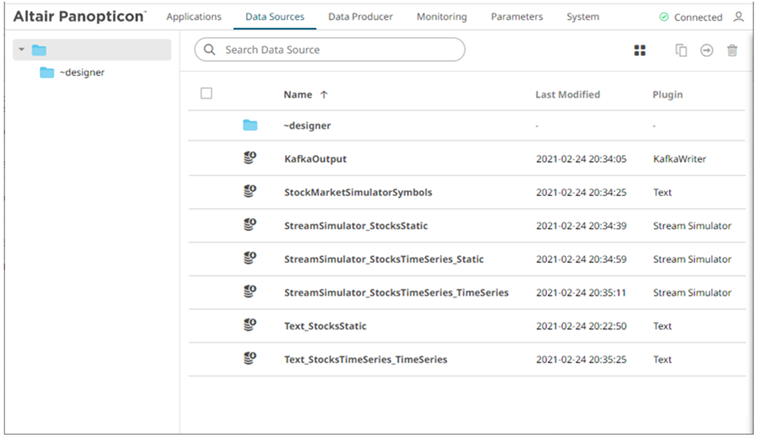This screenshot has width=757, height=437.
Task: Sort by Last Modified column header
Action: click(567, 95)
